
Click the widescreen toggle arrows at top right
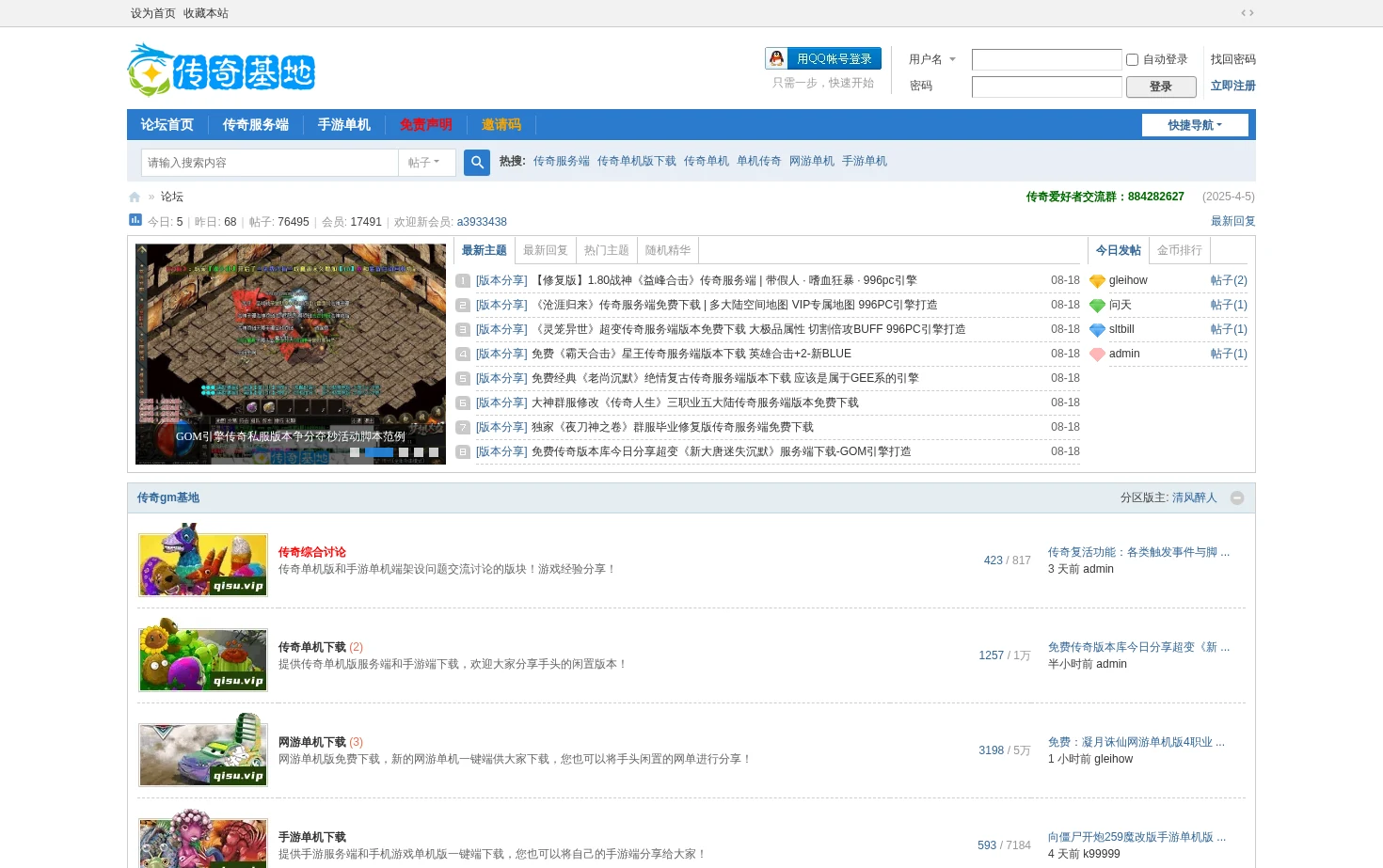point(1248,13)
